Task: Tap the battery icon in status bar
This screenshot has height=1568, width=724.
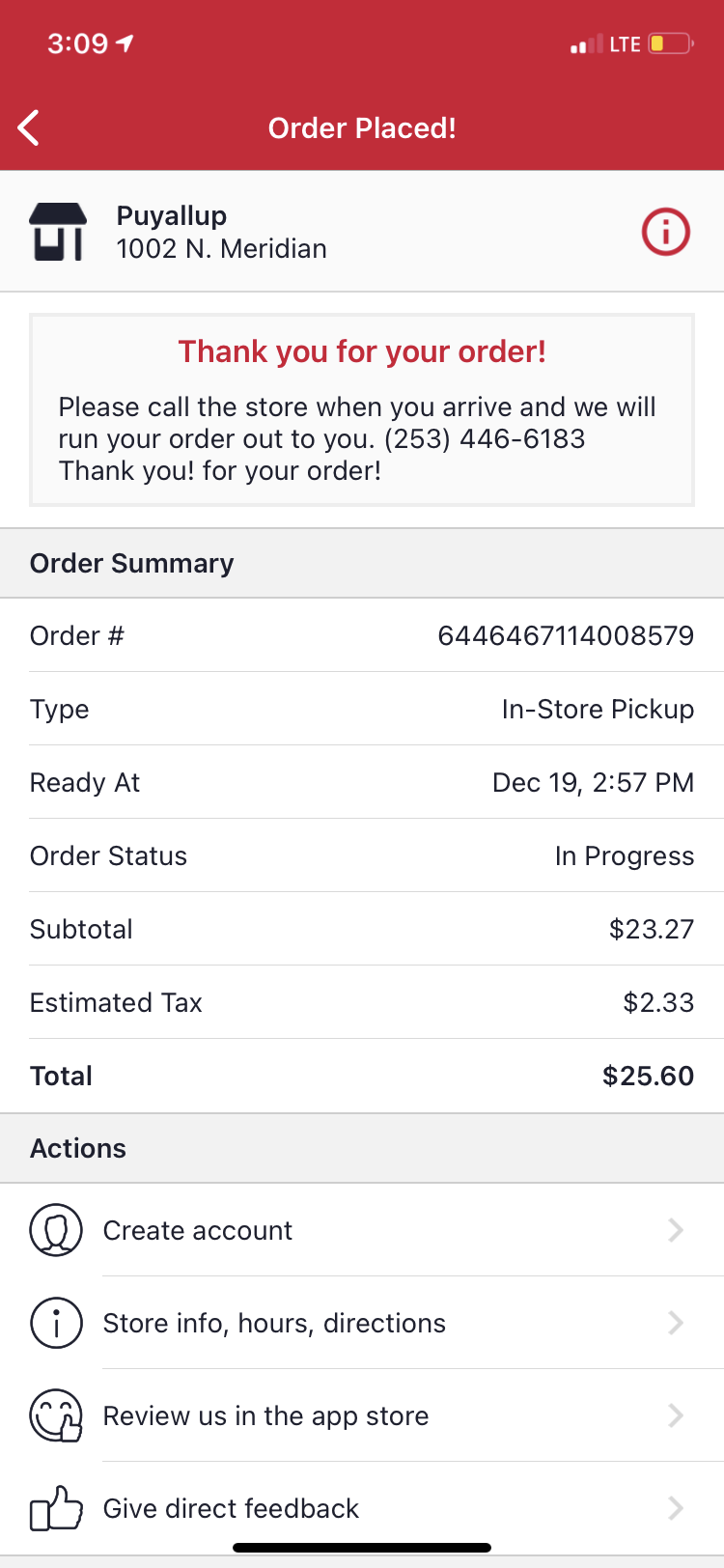Action: coord(670,43)
